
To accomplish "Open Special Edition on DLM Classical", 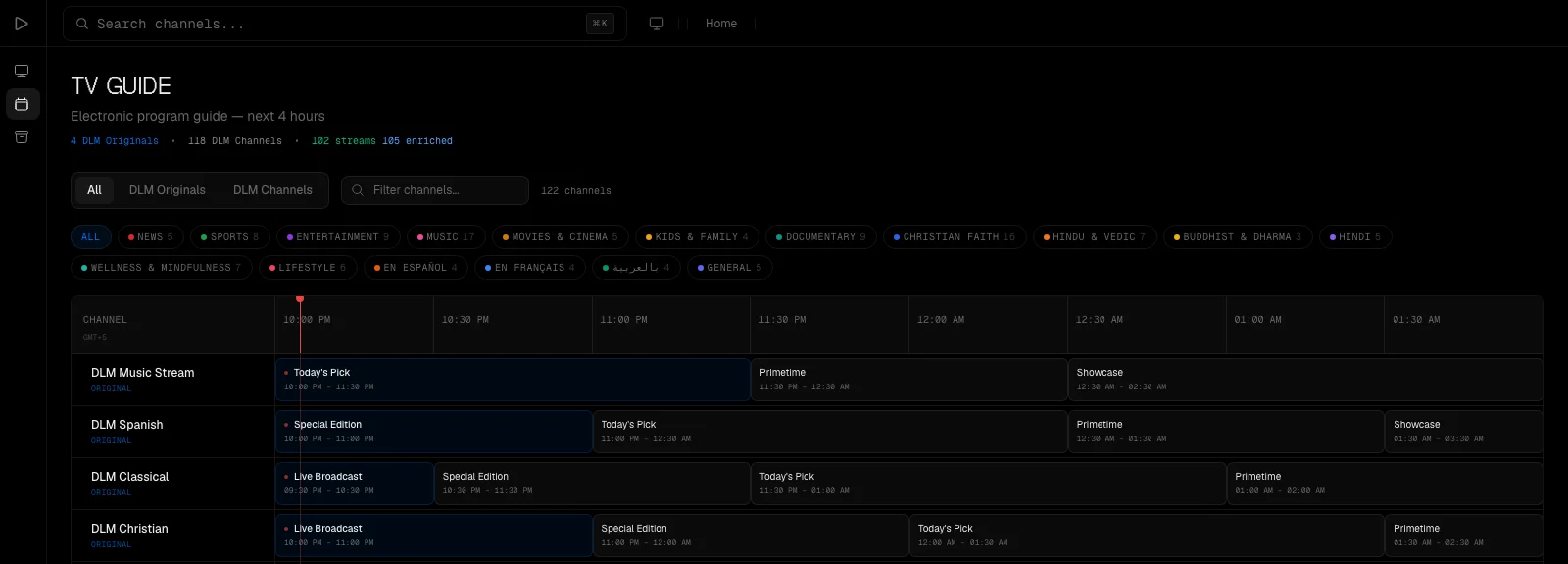I will point(593,484).
